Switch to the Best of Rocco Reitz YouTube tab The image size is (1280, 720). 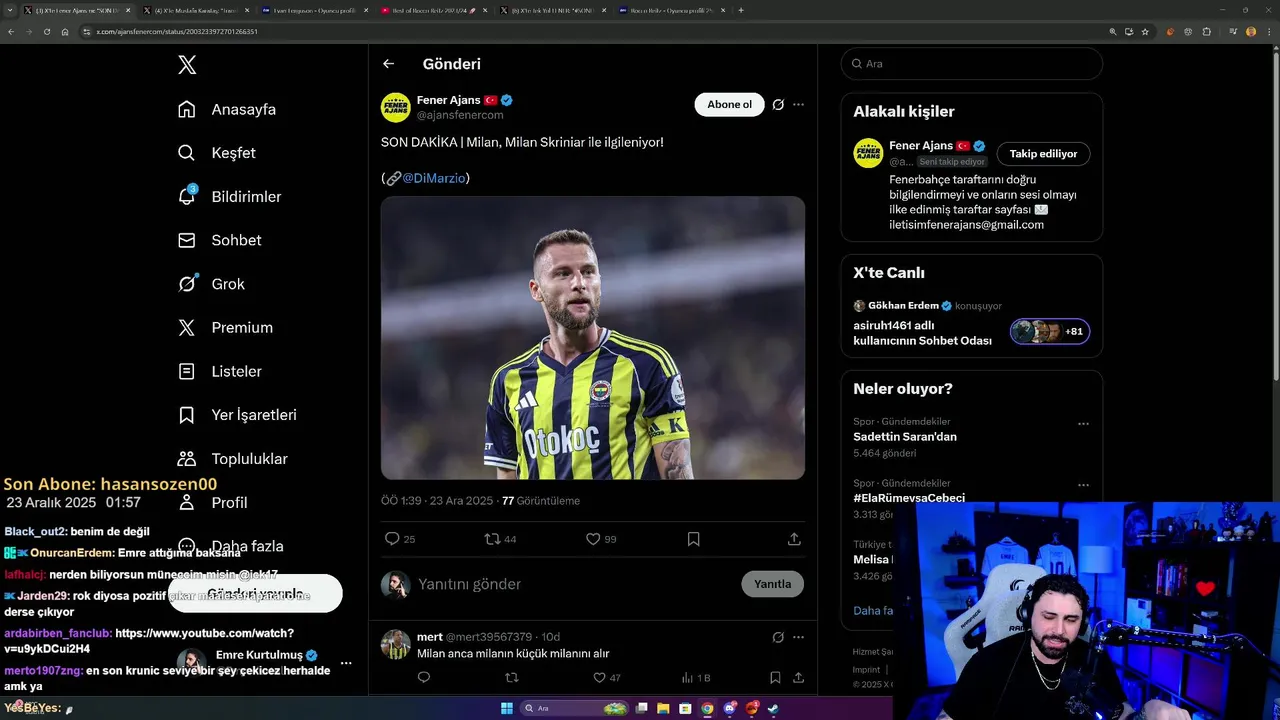tap(433, 10)
